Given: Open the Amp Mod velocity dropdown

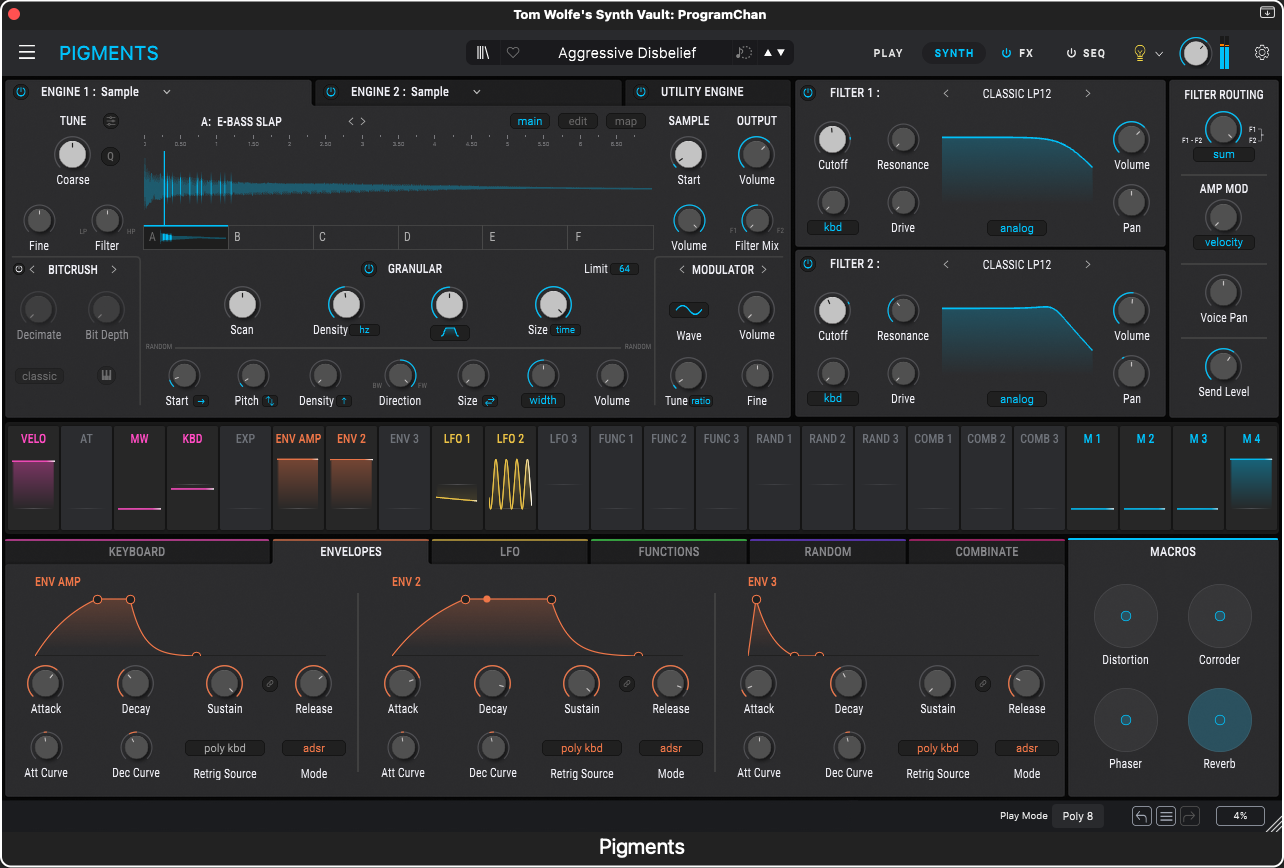Looking at the screenshot, I should 1224,242.
